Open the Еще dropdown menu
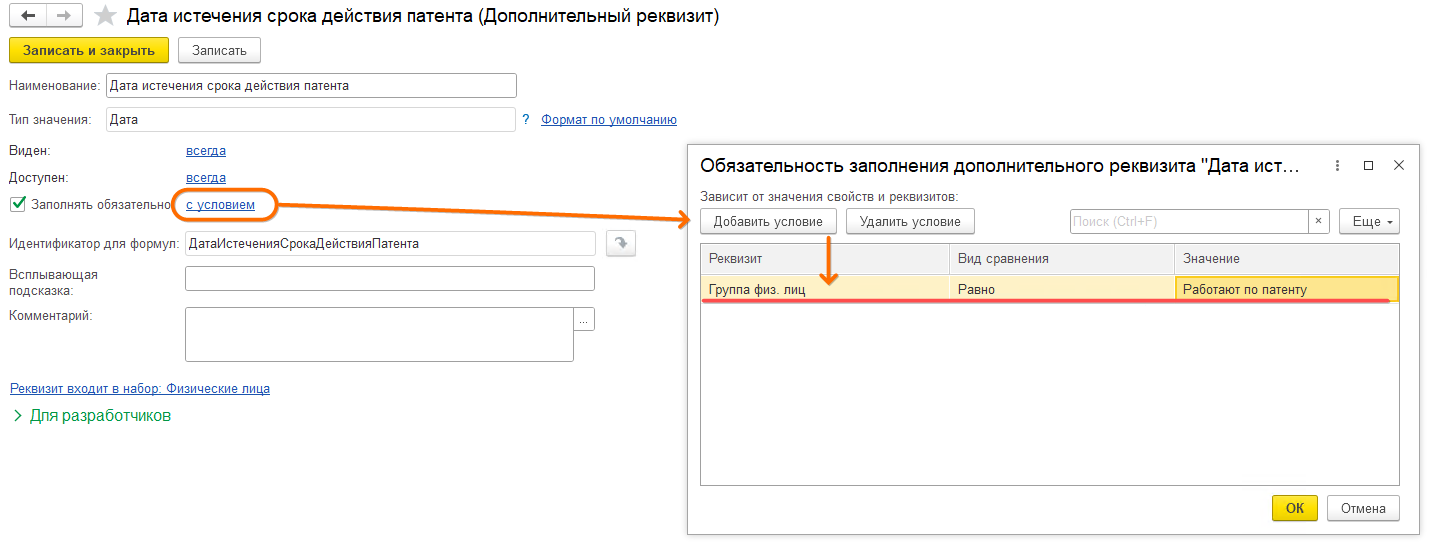This screenshot has width=1447, height=557. pyautogui.click(x=1369, y=221)
